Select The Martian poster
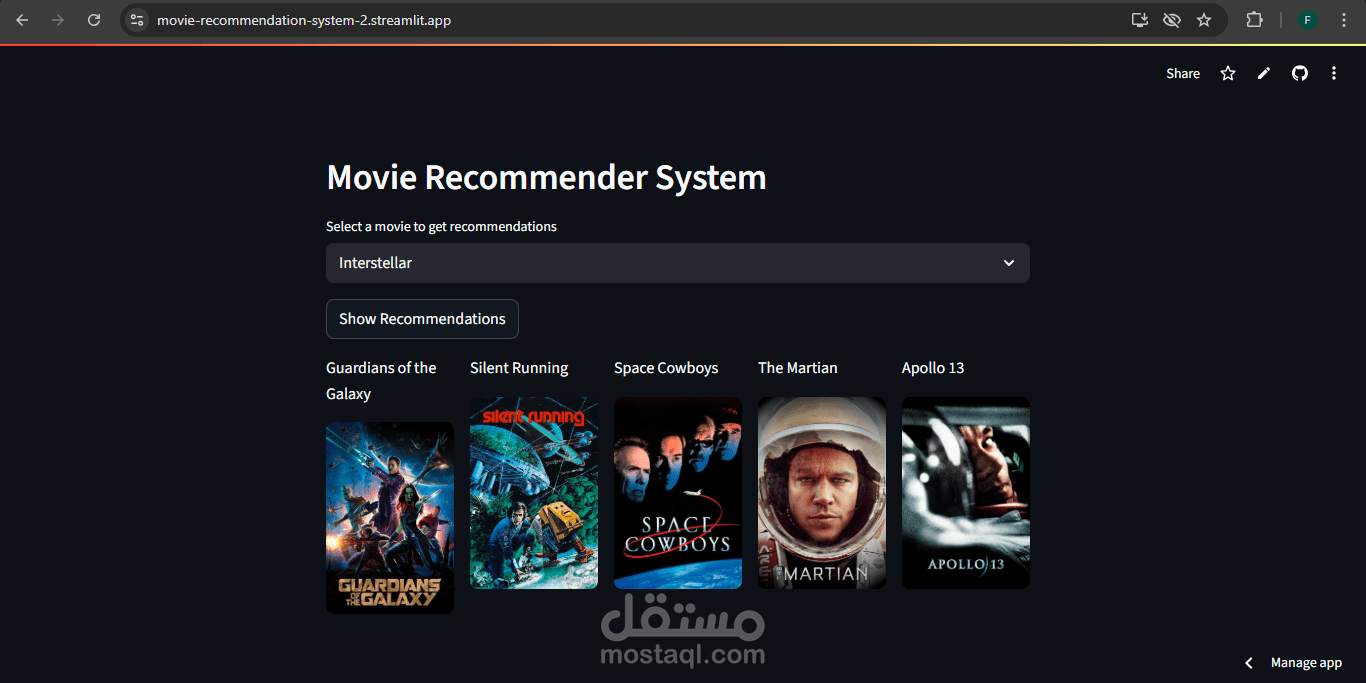Screen dimensions: 1366x683 822,493
